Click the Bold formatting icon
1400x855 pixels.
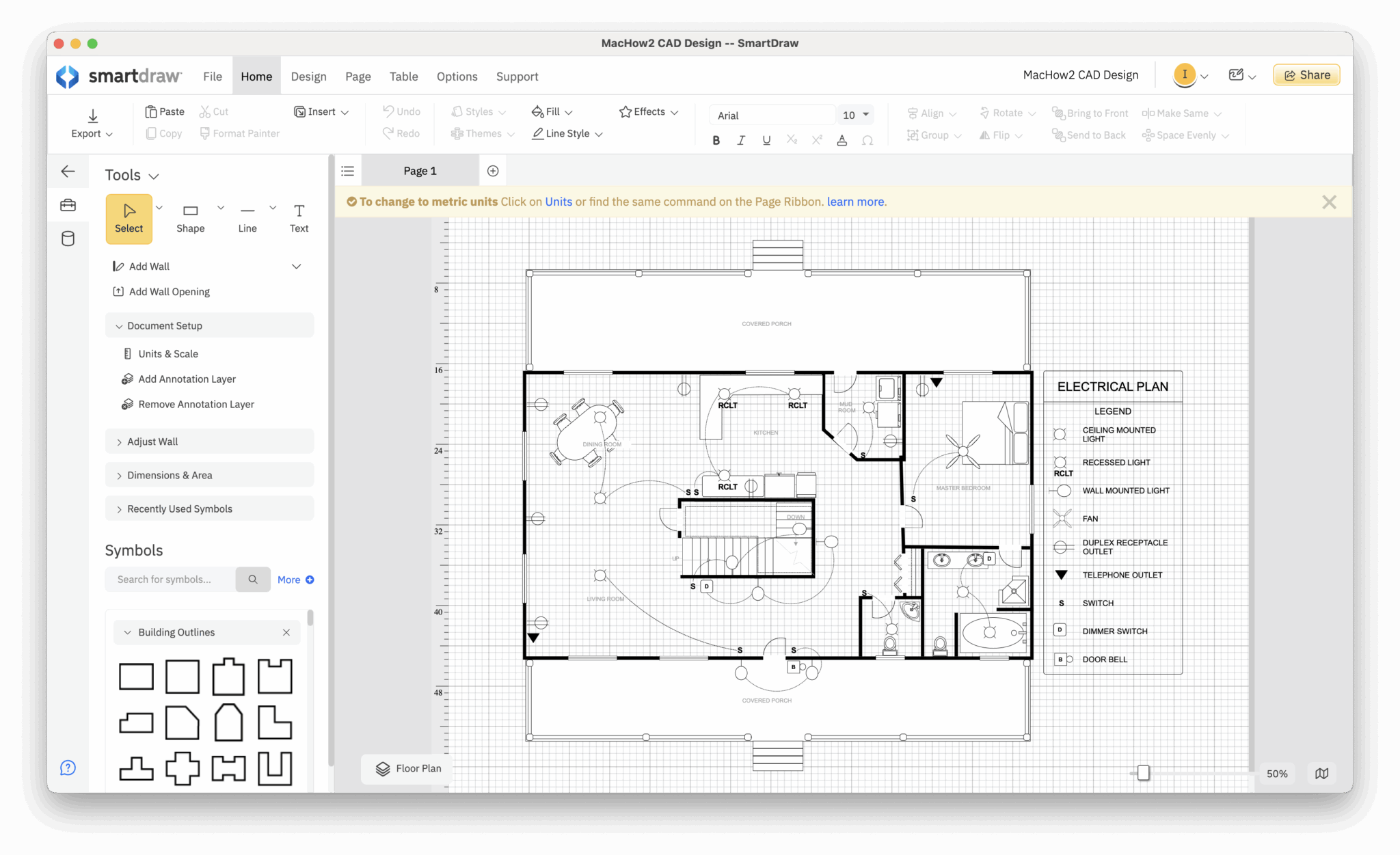click(x=716, y=140)
